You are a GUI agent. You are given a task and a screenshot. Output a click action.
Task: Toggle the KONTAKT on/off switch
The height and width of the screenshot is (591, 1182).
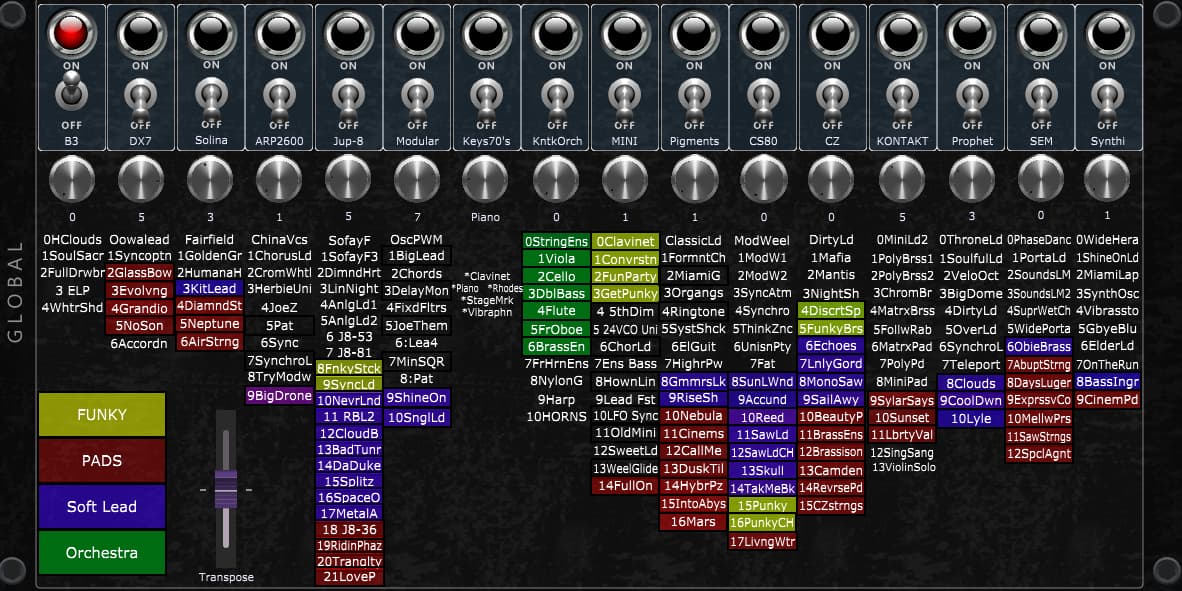point(902,98)
